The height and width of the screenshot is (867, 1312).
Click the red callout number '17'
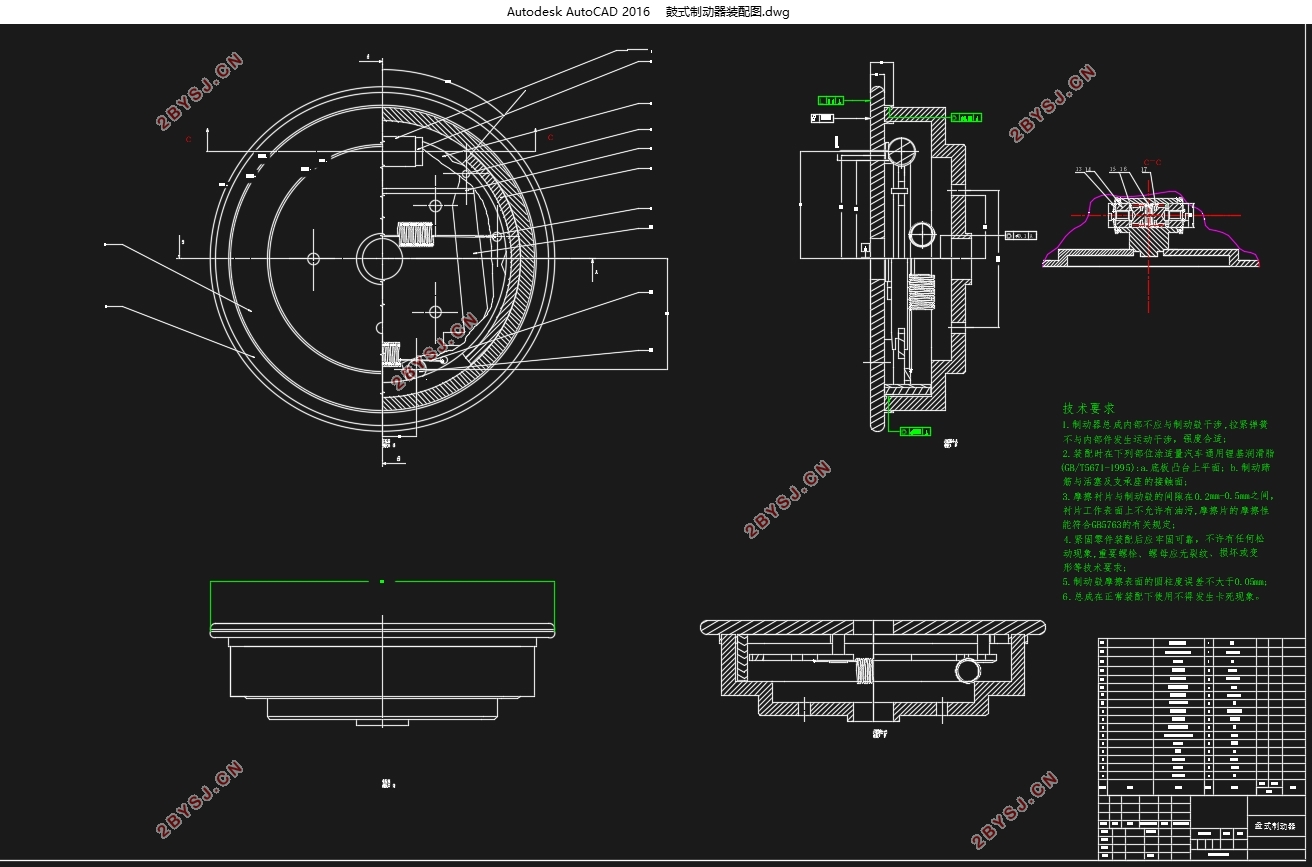coord(1145,170)
